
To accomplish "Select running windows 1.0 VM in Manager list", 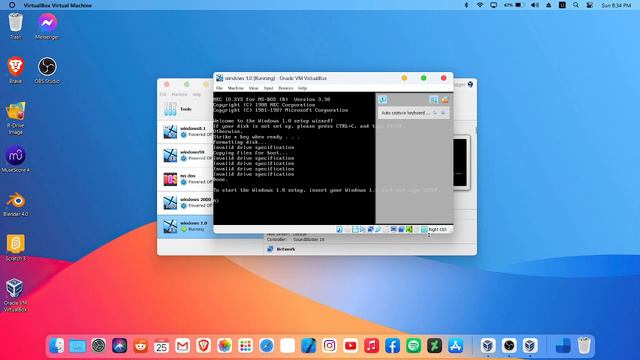I will click(185, 226).
